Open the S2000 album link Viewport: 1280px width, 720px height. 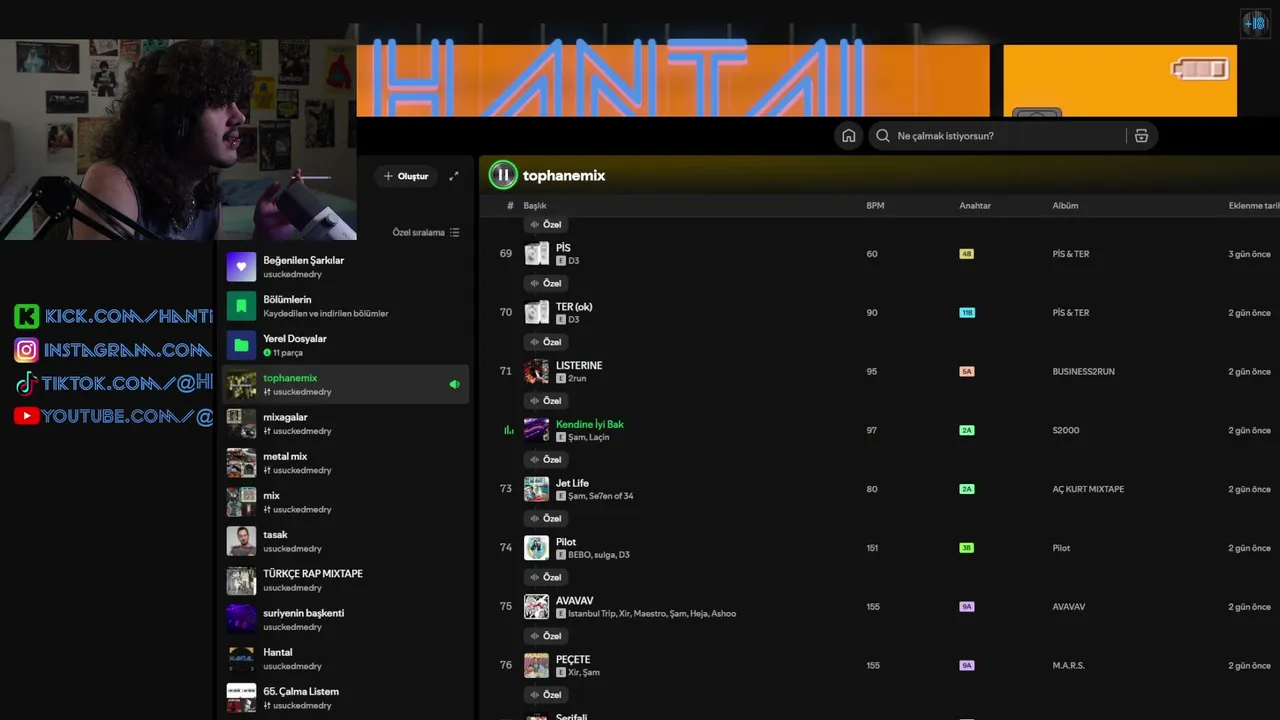pos(1066,430)
